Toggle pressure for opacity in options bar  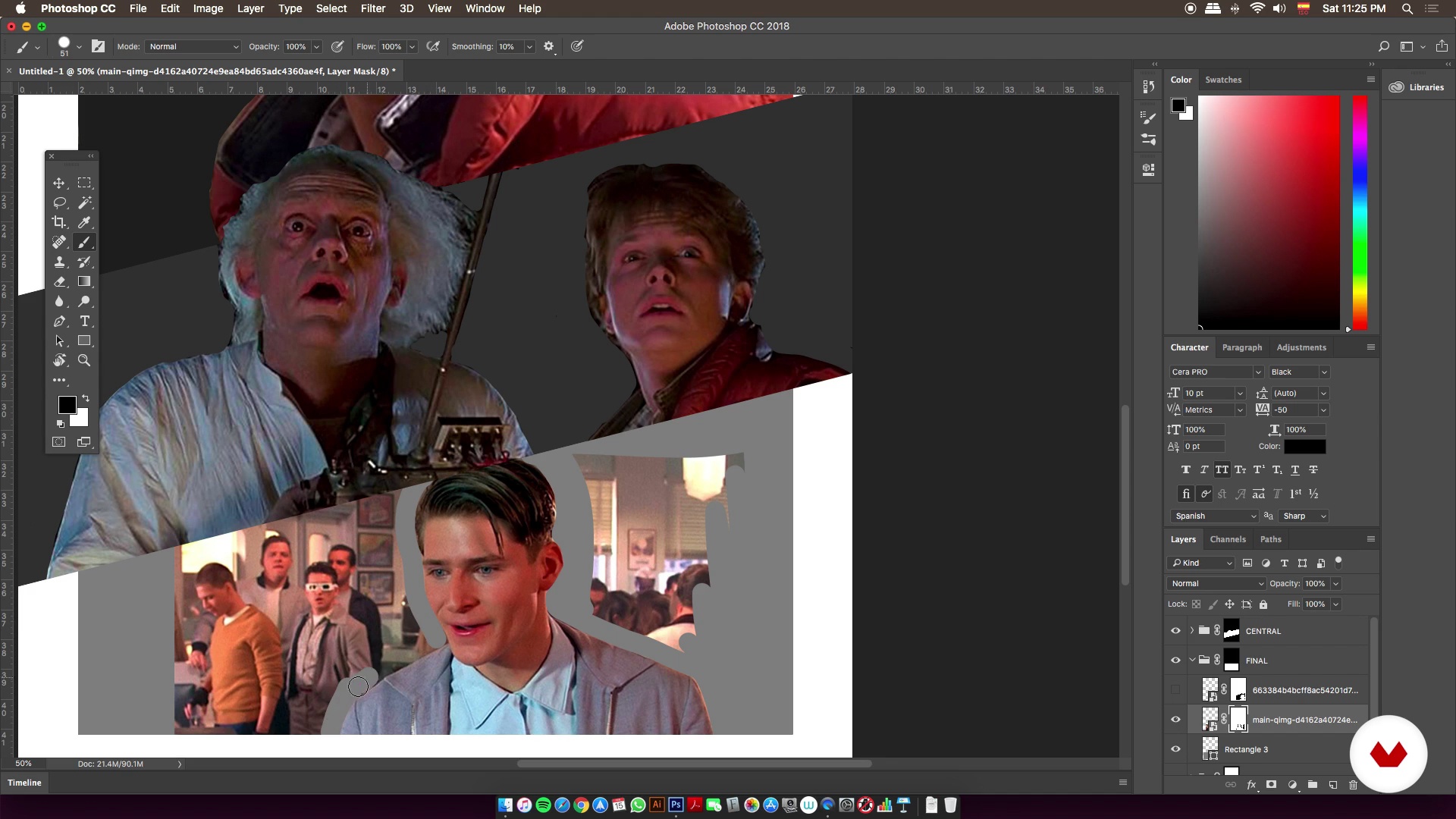pos(337,46)
